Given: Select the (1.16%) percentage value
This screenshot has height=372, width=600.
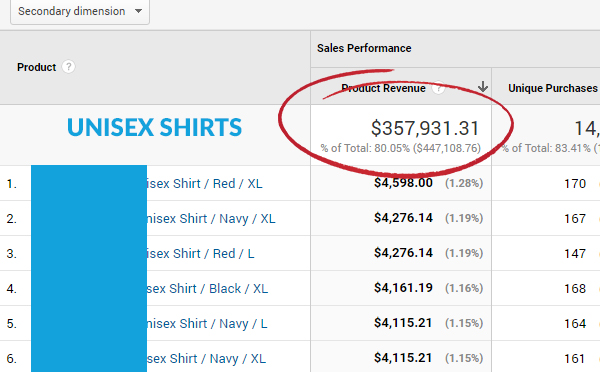Looking at the screenshot, I should (x=464, y=288).
